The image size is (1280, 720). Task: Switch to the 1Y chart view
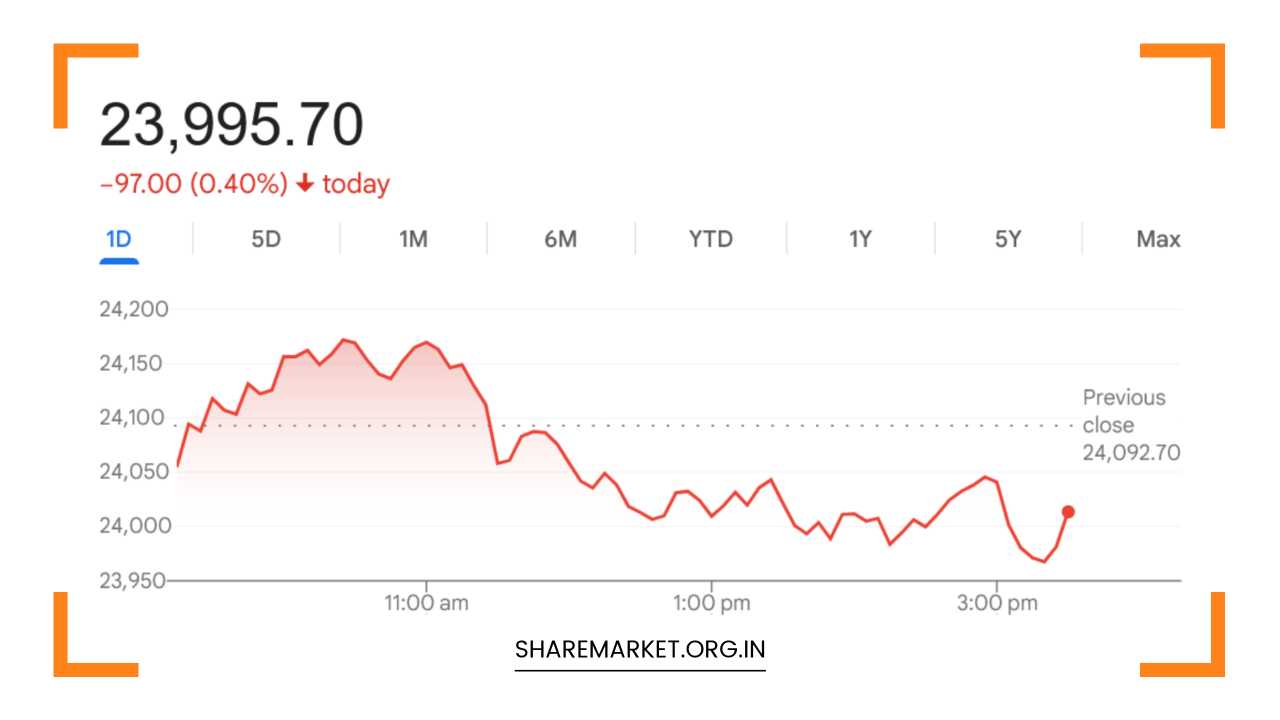(x=859, y=239)
